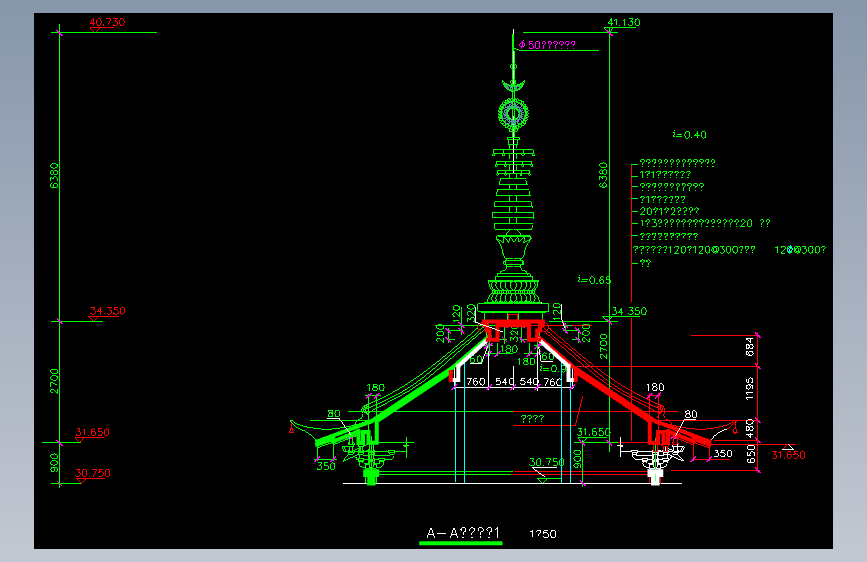867x562 pixels.
Task: Select the 12Φ@300? note text
Action: [800, 250]
